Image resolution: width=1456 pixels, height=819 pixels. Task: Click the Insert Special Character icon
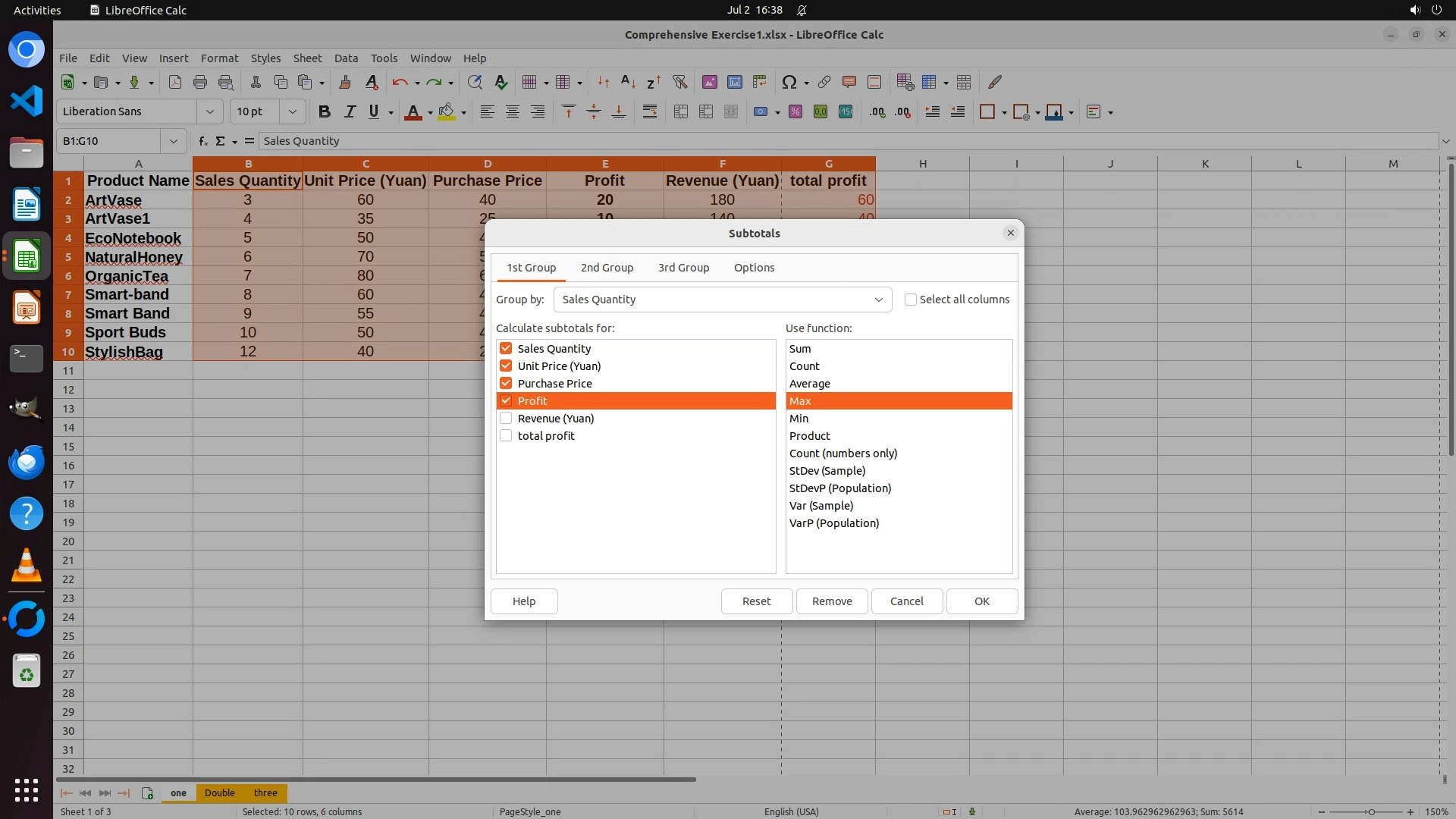tap(789, 82)
